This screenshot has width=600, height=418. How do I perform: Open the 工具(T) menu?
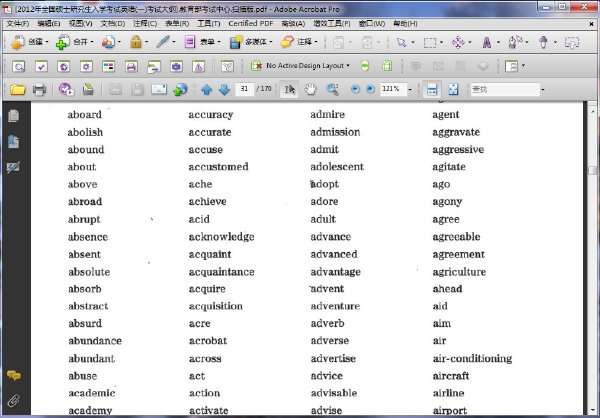(x=209, y=24)
